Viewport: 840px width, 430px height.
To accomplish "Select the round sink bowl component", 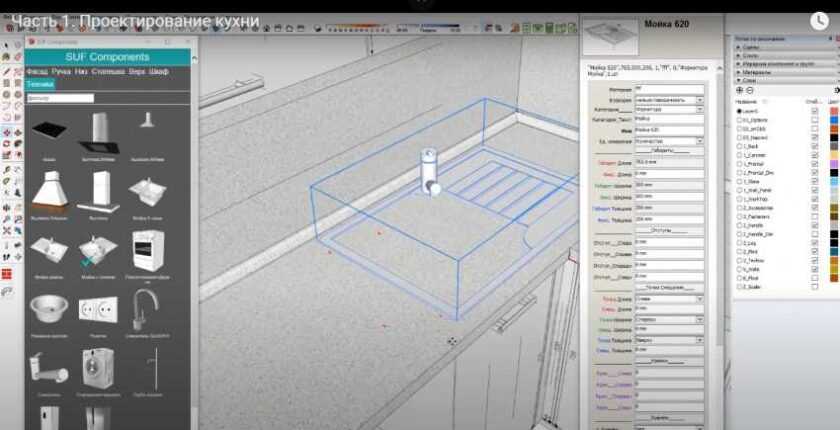I will 49,309.
